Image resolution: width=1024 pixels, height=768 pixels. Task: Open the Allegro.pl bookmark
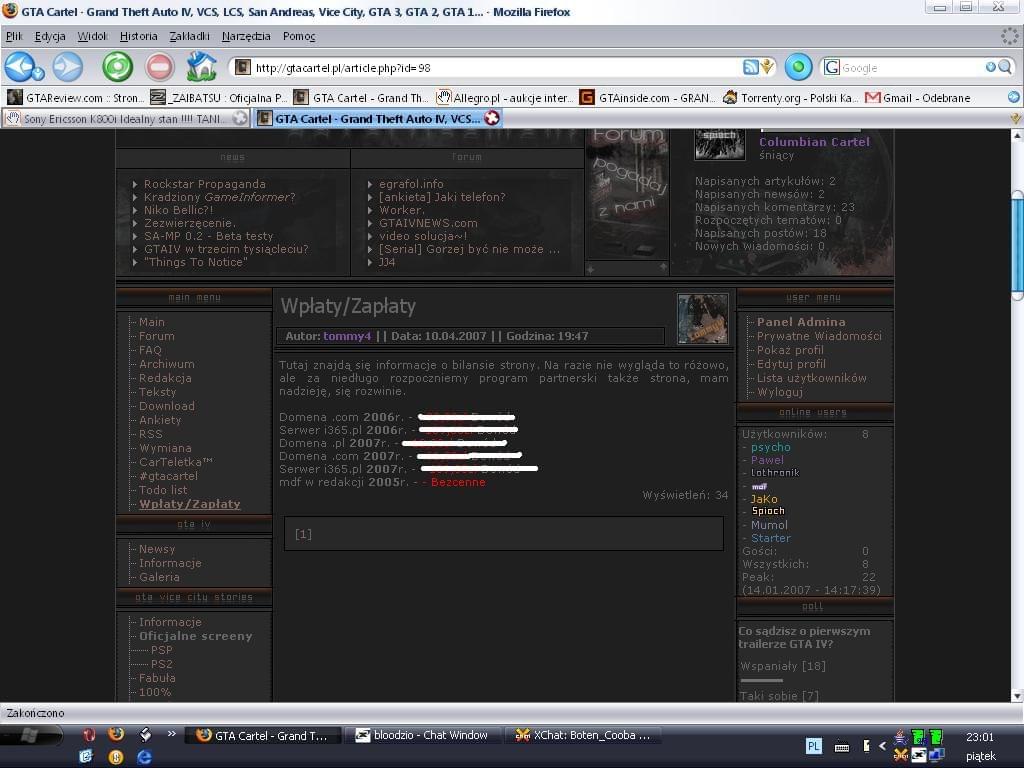tap(505, 98)
